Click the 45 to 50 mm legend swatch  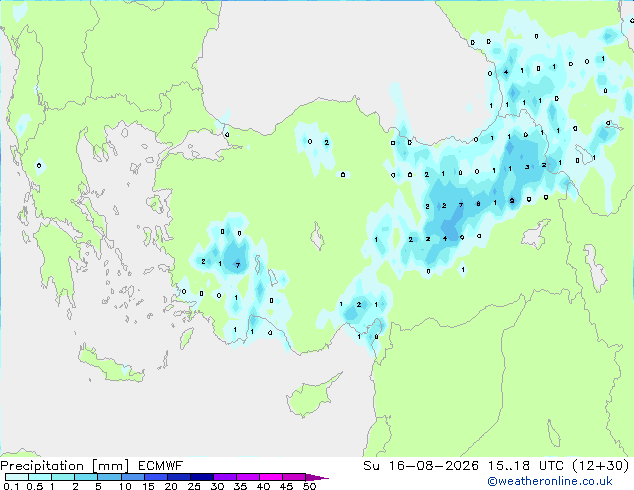pyautogui.click(x=294, y=477)
